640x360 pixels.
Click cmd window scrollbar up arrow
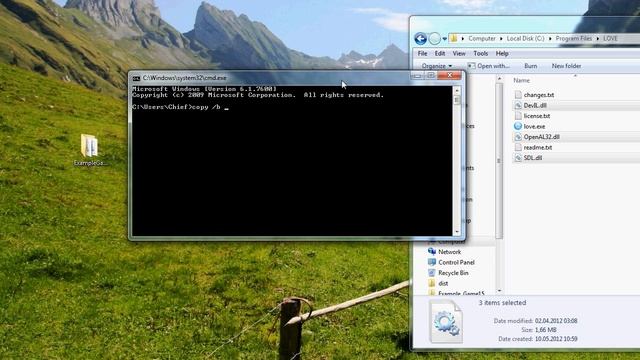(x=457, y=90)
